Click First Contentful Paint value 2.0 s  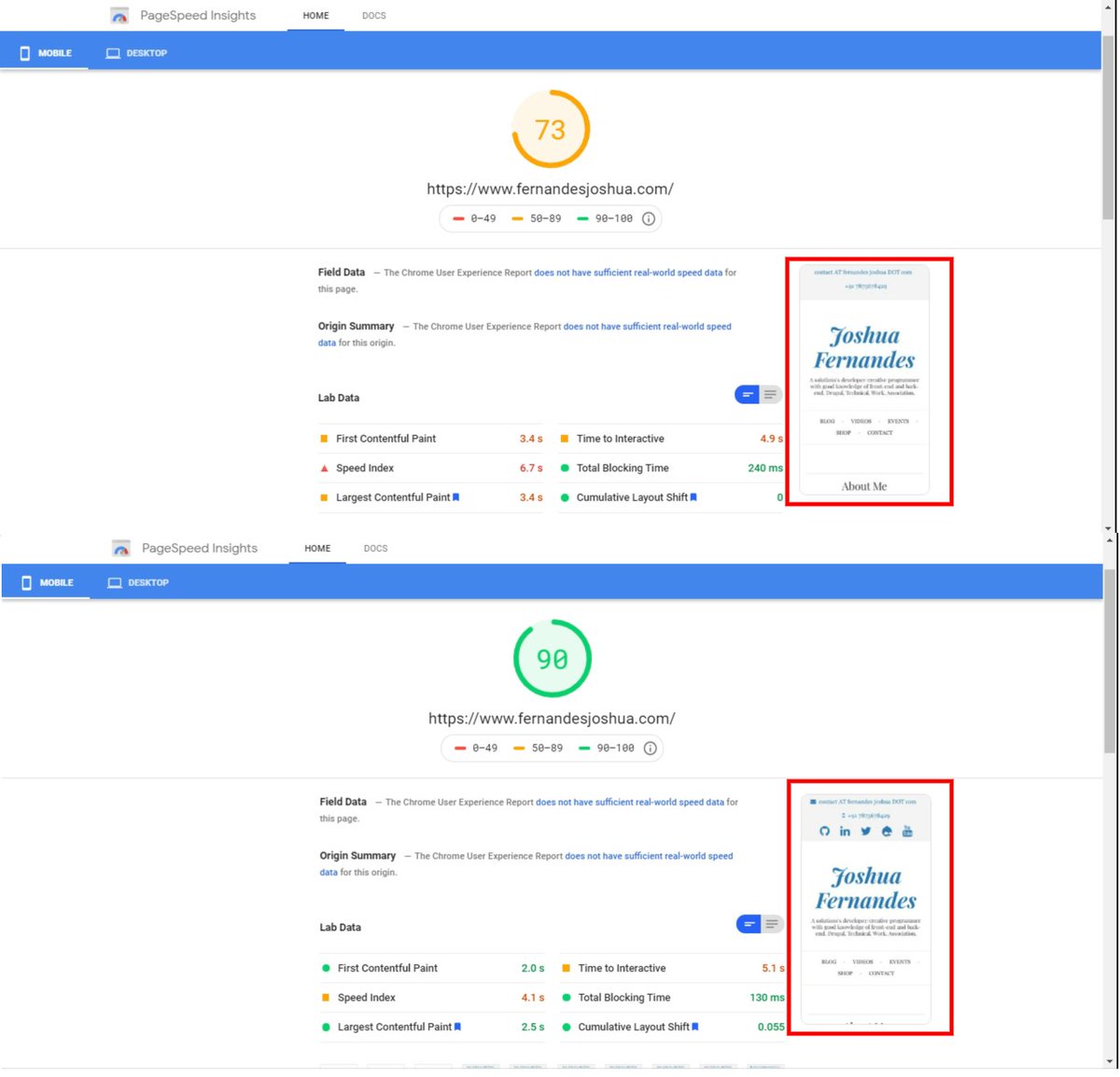click(x=533, y=968)
